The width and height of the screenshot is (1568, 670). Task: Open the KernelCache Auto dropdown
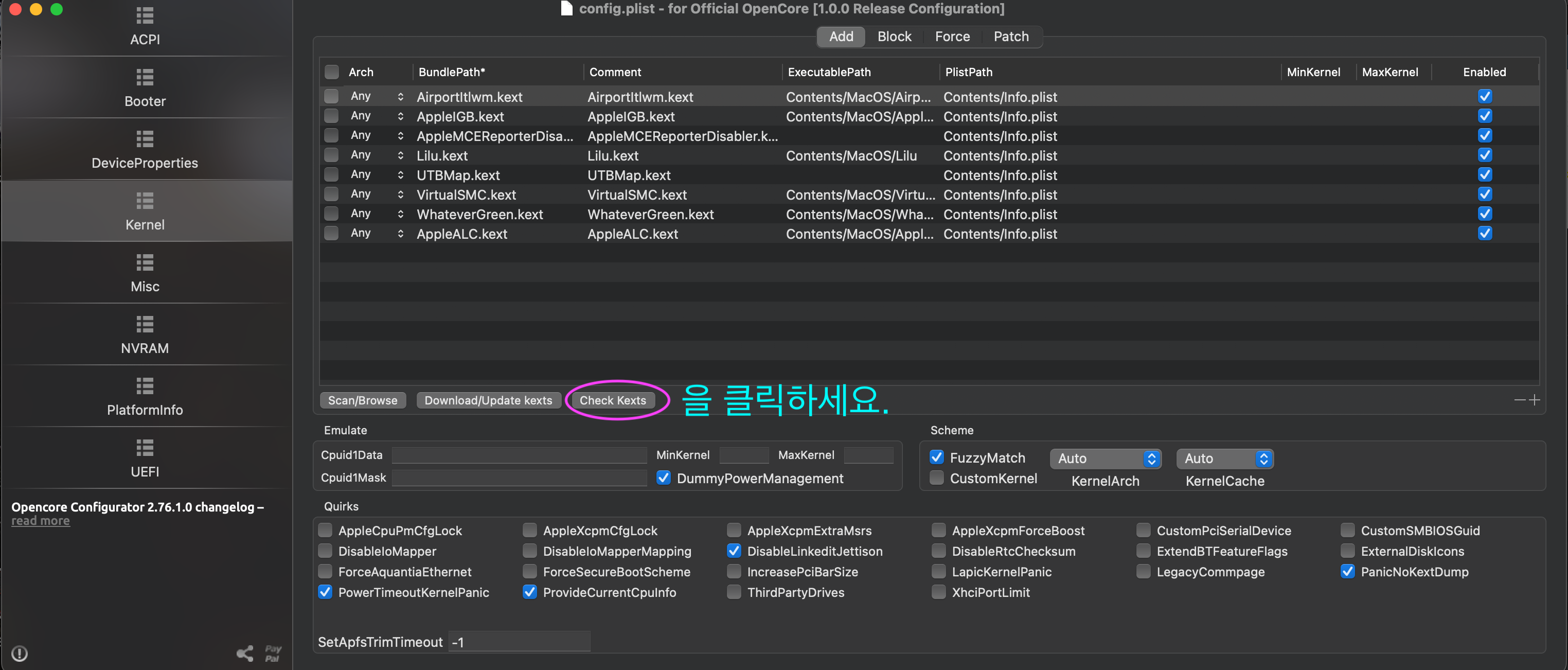pos(1225,458)
